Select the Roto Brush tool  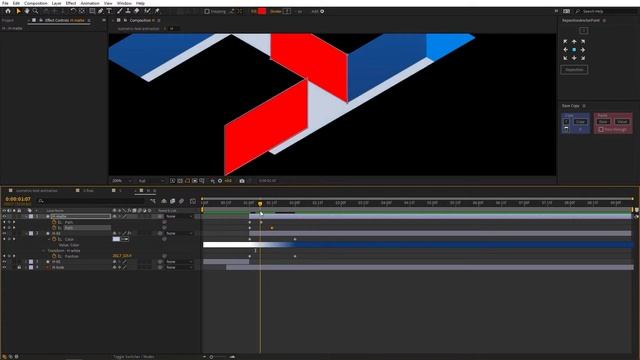[x=147, y=11]
